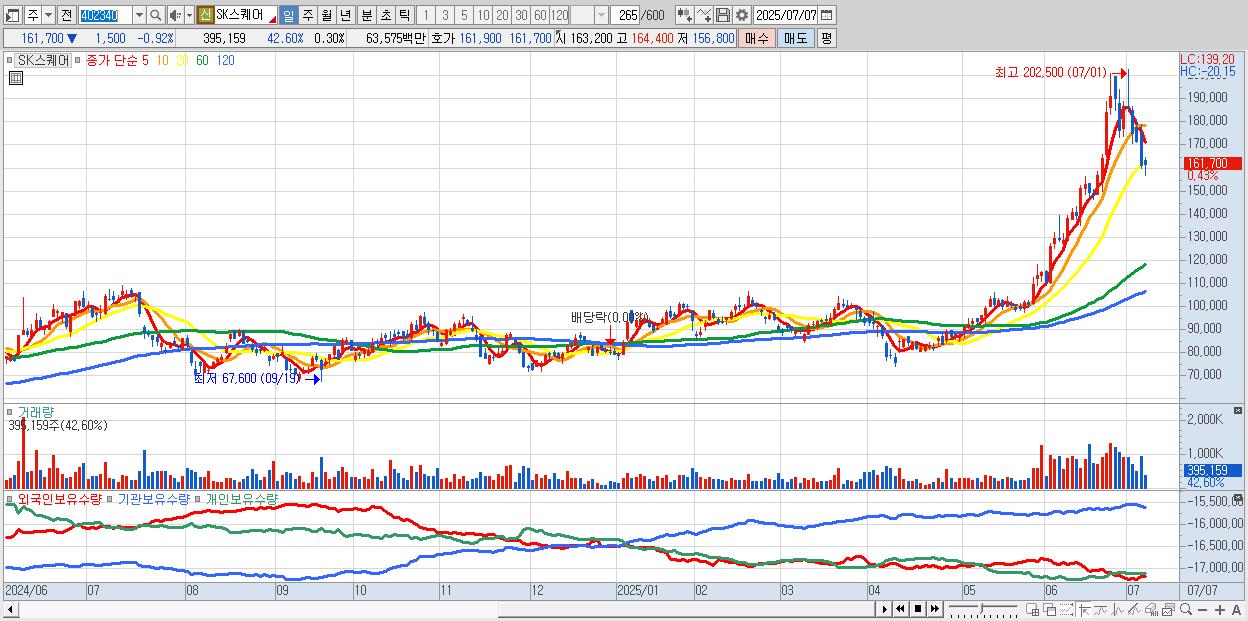Click the crosshair cursor tool icon

[1084, 610]
